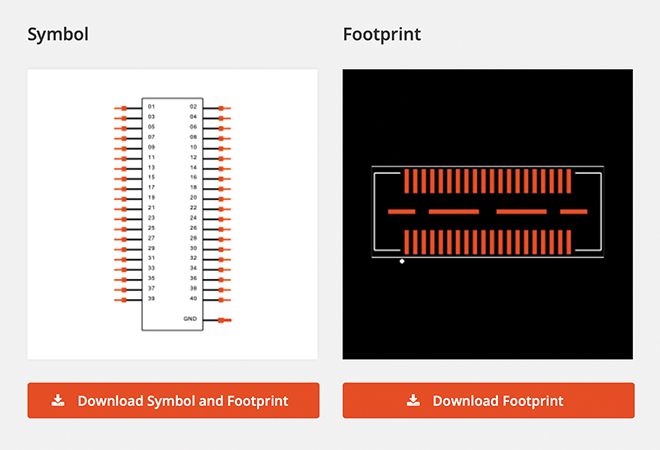Click the long left center pad in footprint
The image size is (660, 450).
(454, 211)
